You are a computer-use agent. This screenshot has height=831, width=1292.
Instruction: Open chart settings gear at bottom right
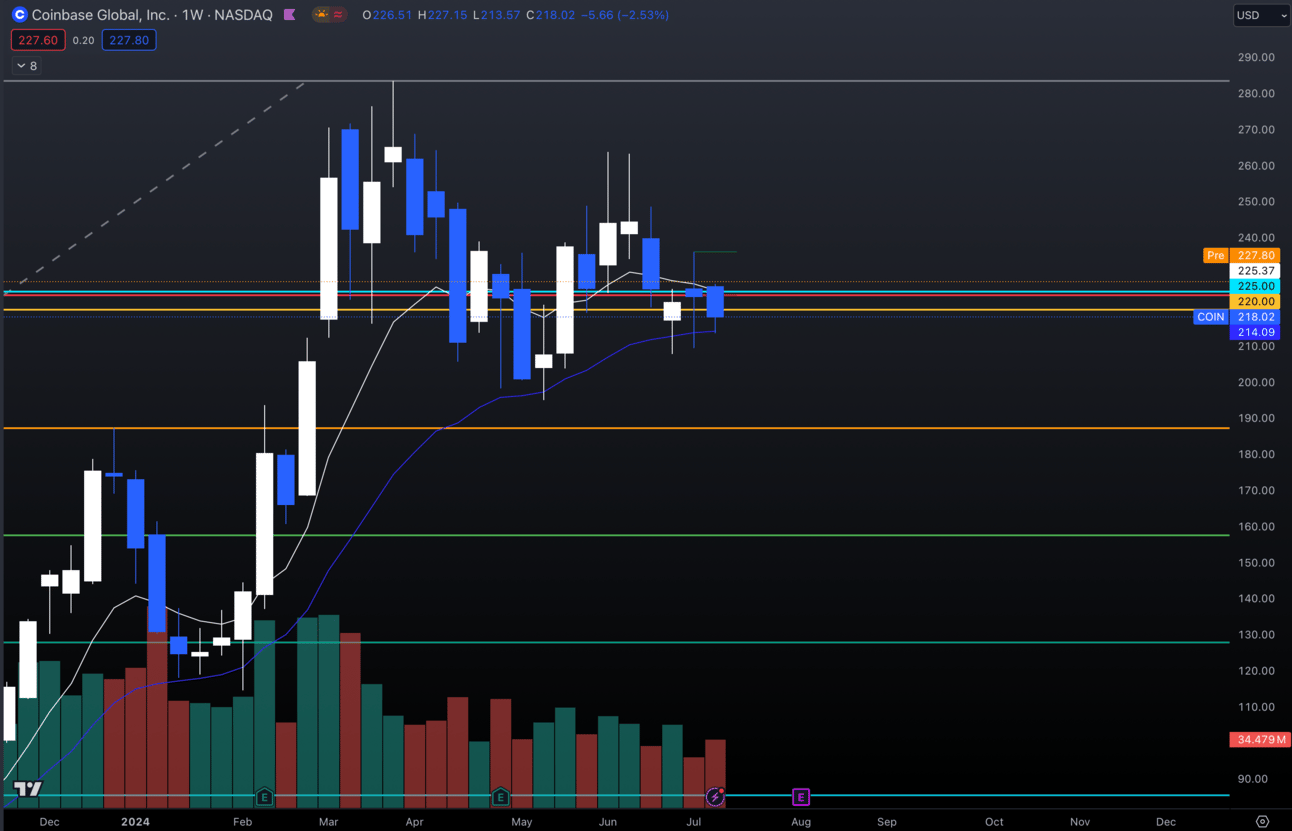1262,821
